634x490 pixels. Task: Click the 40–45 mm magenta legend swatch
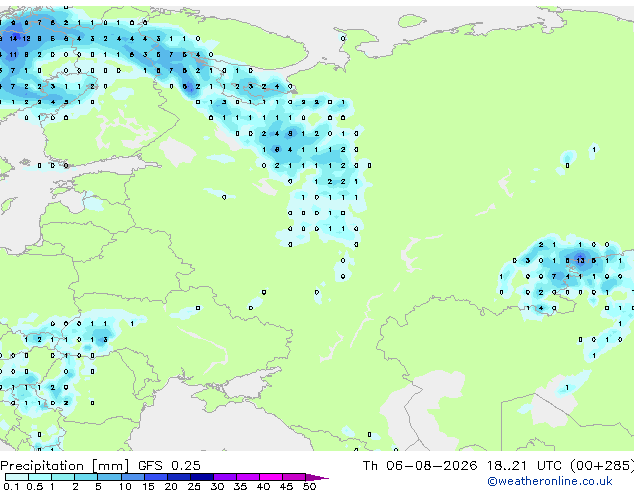tap(271, 477)
